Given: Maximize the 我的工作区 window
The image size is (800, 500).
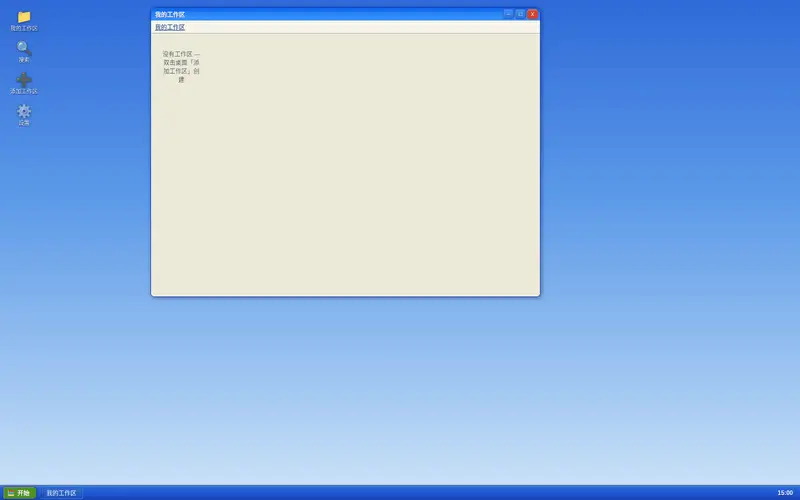Looking at the screenshot, I should 520,14.
